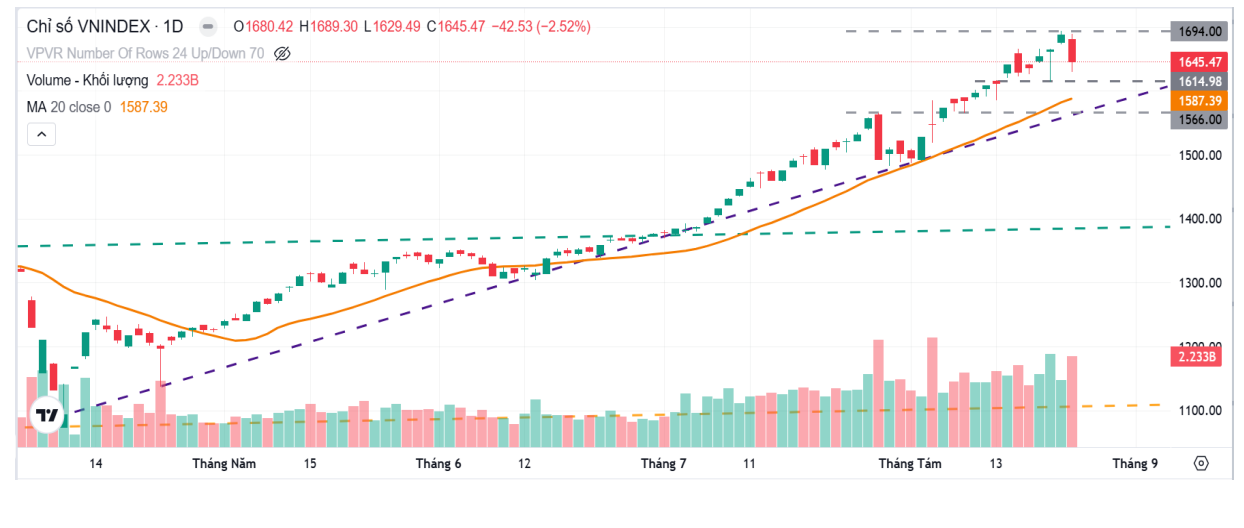The height and width of the screenshot is (528, 1244).
Task: Select the Volume - Khối lượng legend
Action: [x=88, y=80]
